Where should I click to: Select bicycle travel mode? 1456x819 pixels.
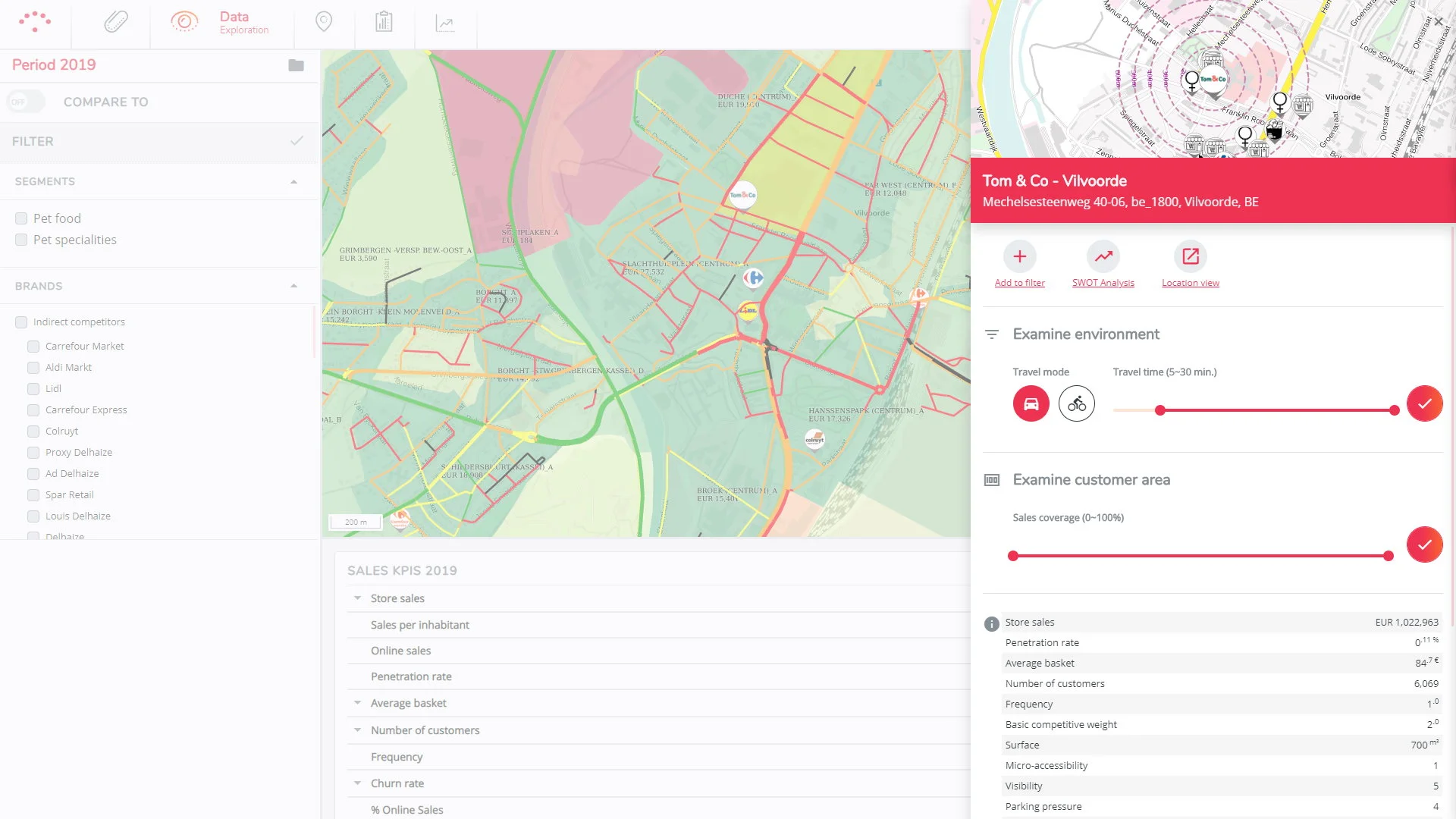click(x=1077, y=403)
